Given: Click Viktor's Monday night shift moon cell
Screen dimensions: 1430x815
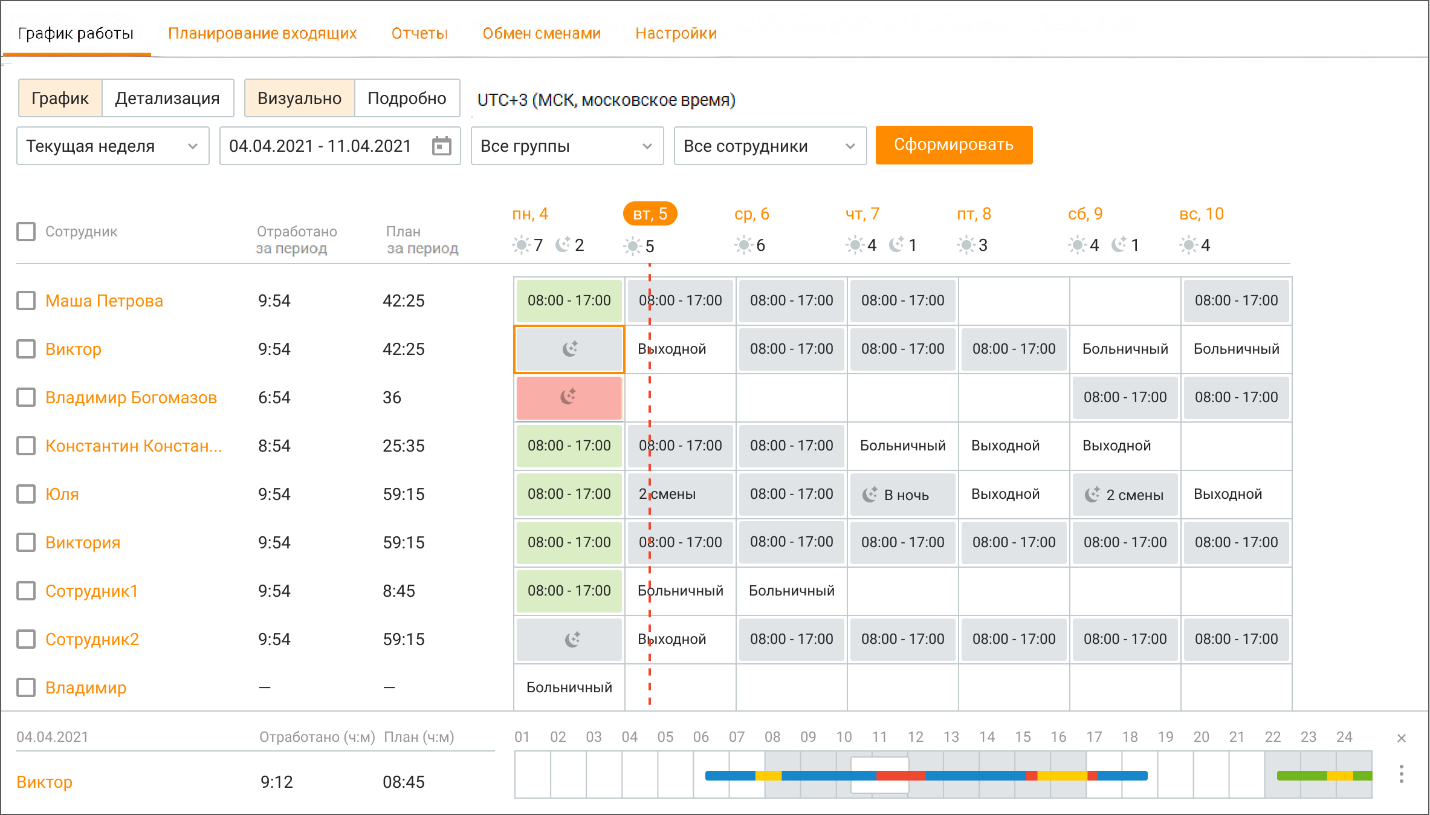Looking at the screenshot, I should [569, 349].
